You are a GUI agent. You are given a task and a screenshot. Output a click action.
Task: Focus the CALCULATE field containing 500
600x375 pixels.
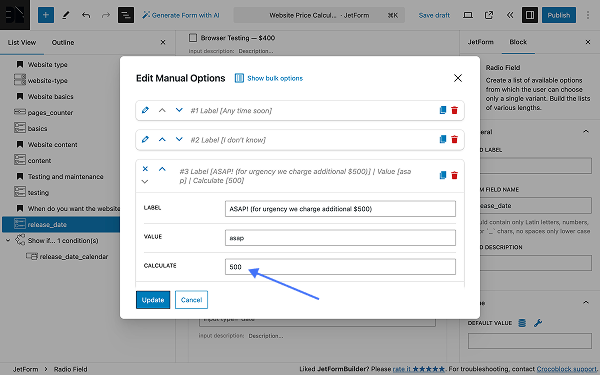pyautogui.click(x=340, y=267)
